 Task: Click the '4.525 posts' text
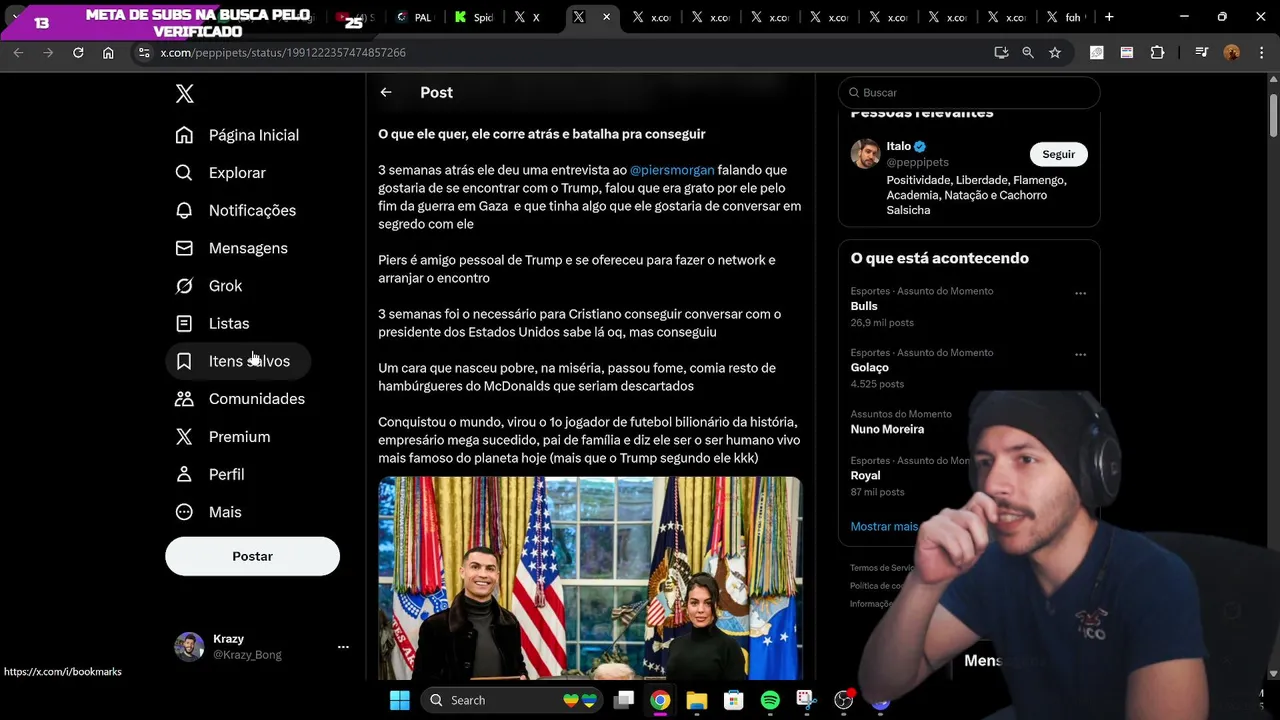(x=877, y=384)
